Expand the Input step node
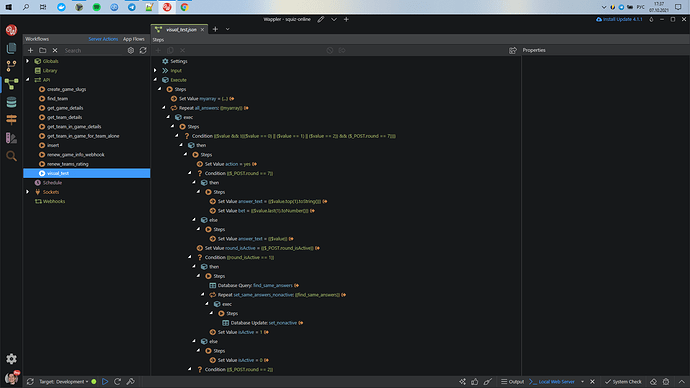Screen dimensions: 690x388 coord(155,70)
